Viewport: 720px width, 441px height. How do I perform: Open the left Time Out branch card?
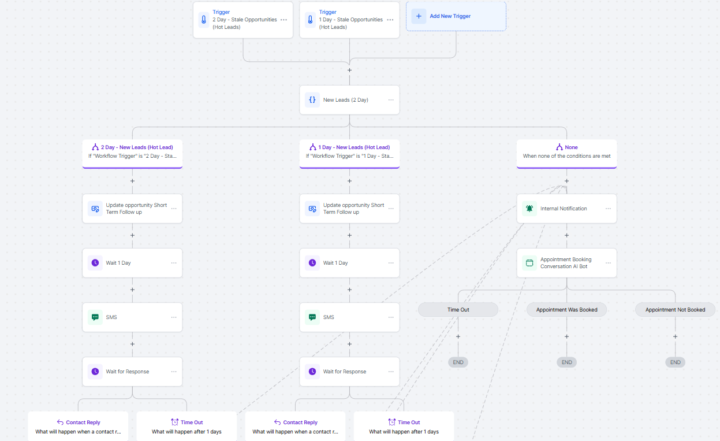pos(186,426)
